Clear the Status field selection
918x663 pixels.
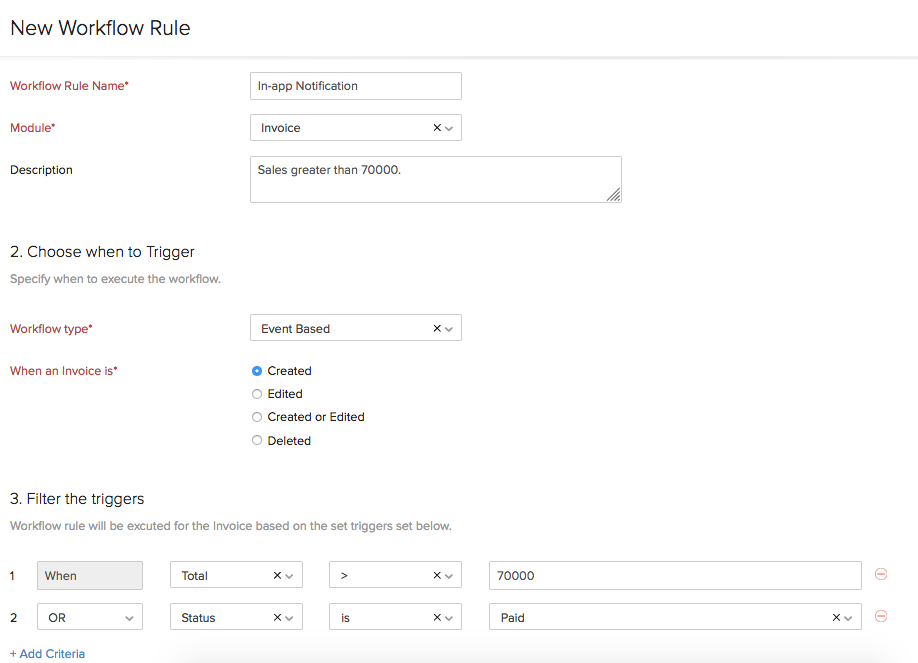pos(277,618)
